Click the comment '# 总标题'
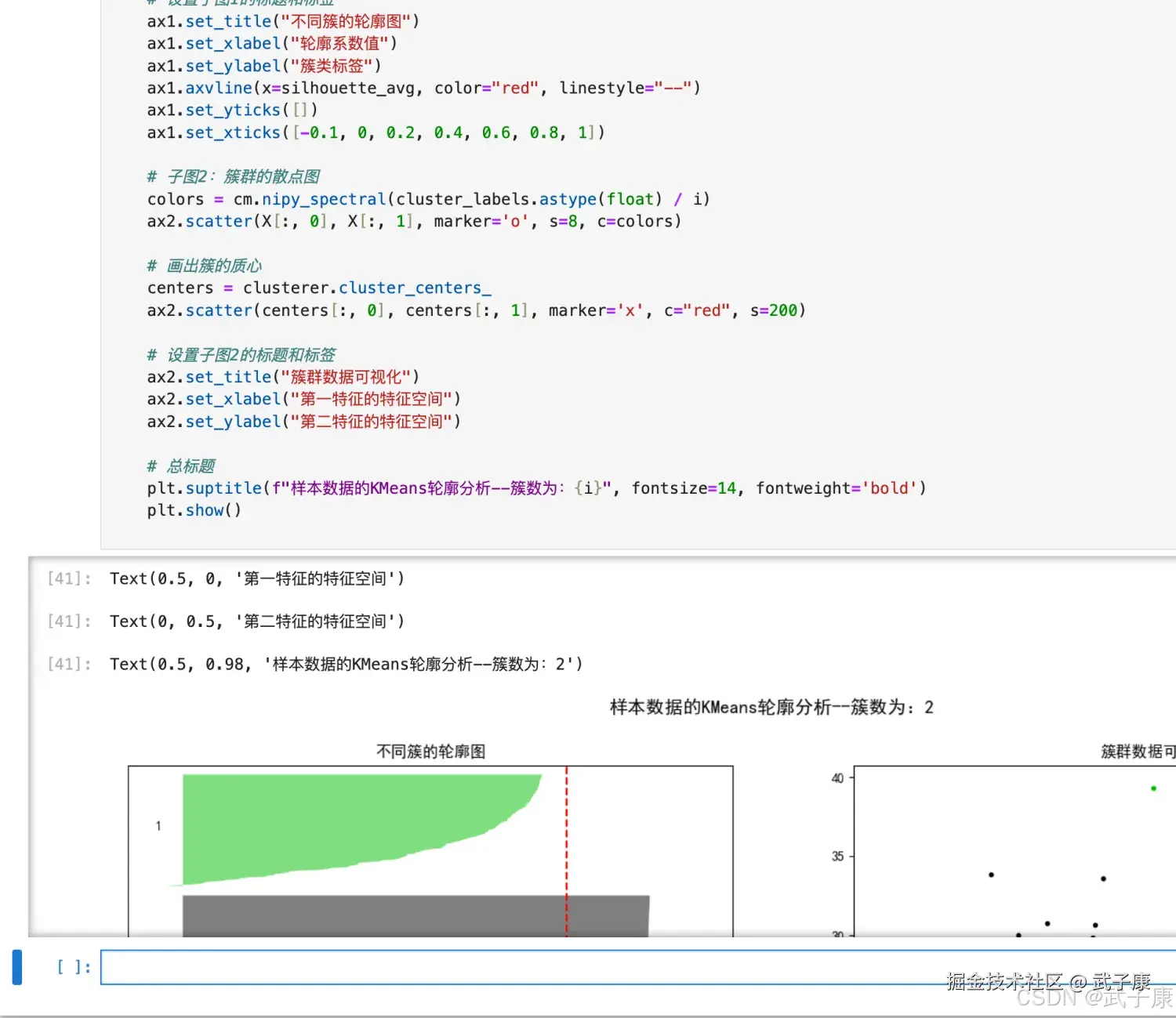Image resolution: width=1176 pixels, height=1018 pixels. [x=181, y=466]
